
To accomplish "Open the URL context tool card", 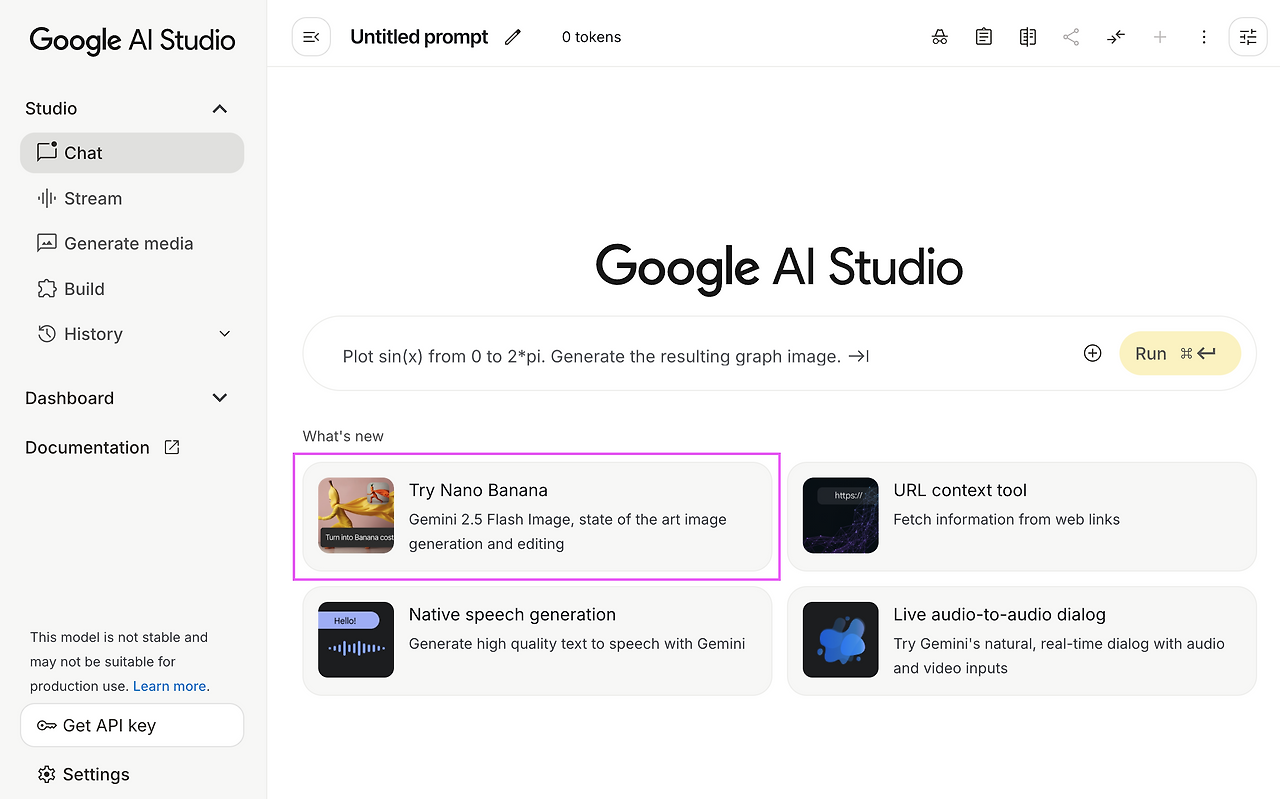I will point(1021,516).
